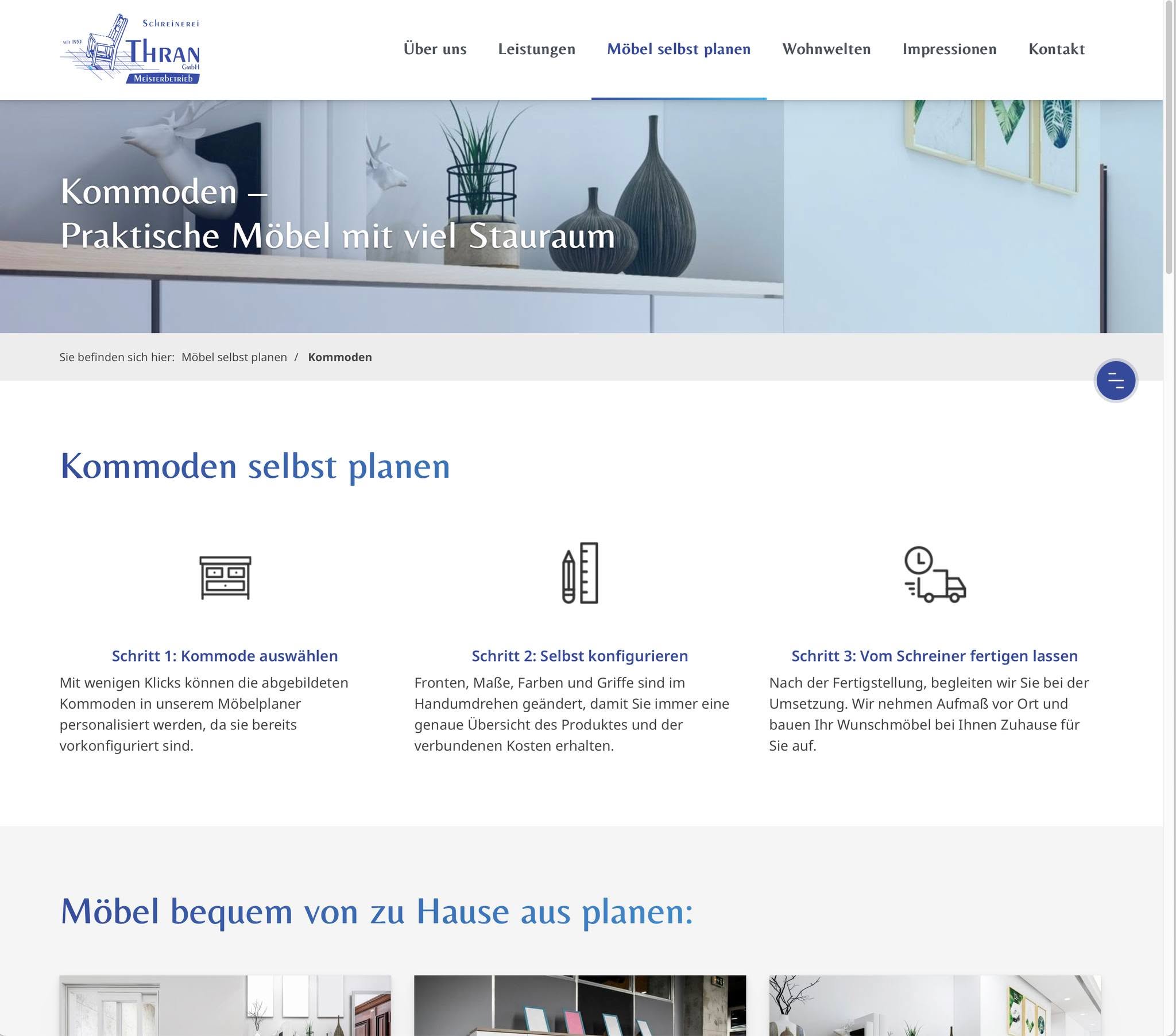Open the left furniture preview thumbnail

(x=225, y=1005)
